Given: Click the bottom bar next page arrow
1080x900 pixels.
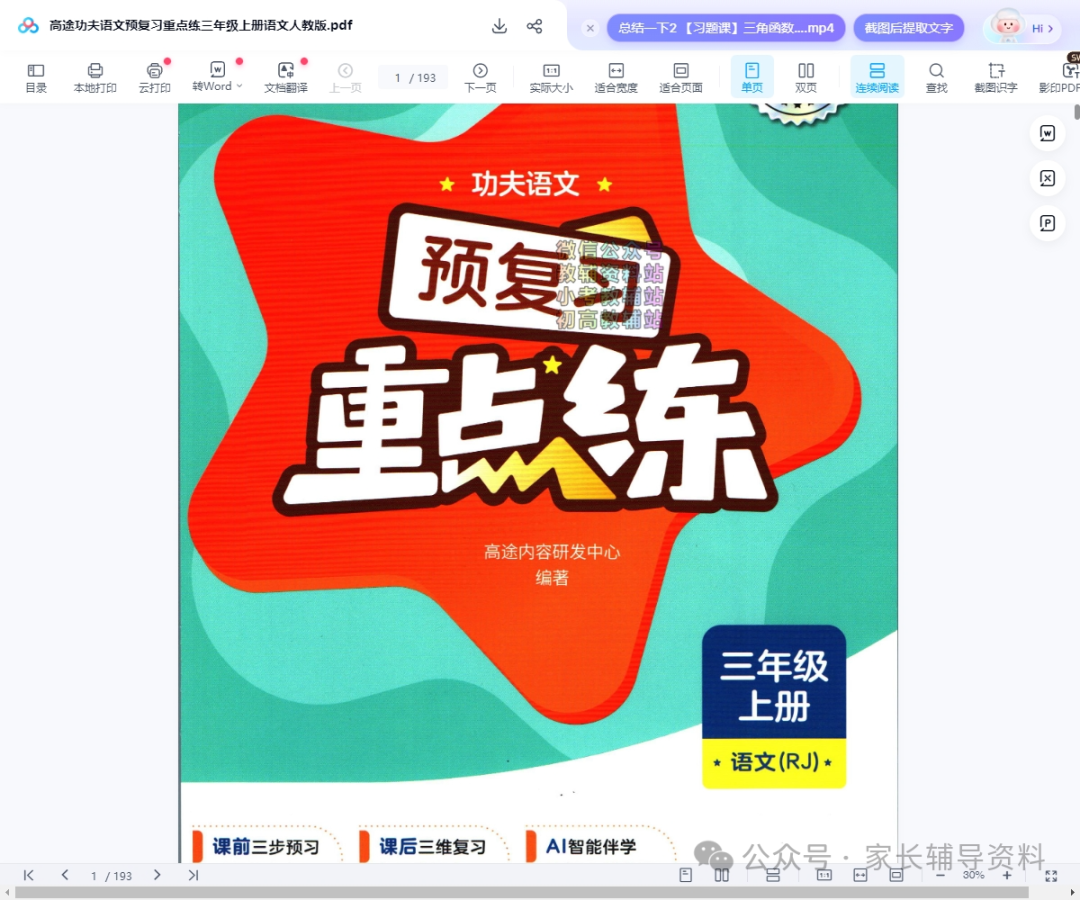Looking at the screenshot, I should (x=157, y=875).
